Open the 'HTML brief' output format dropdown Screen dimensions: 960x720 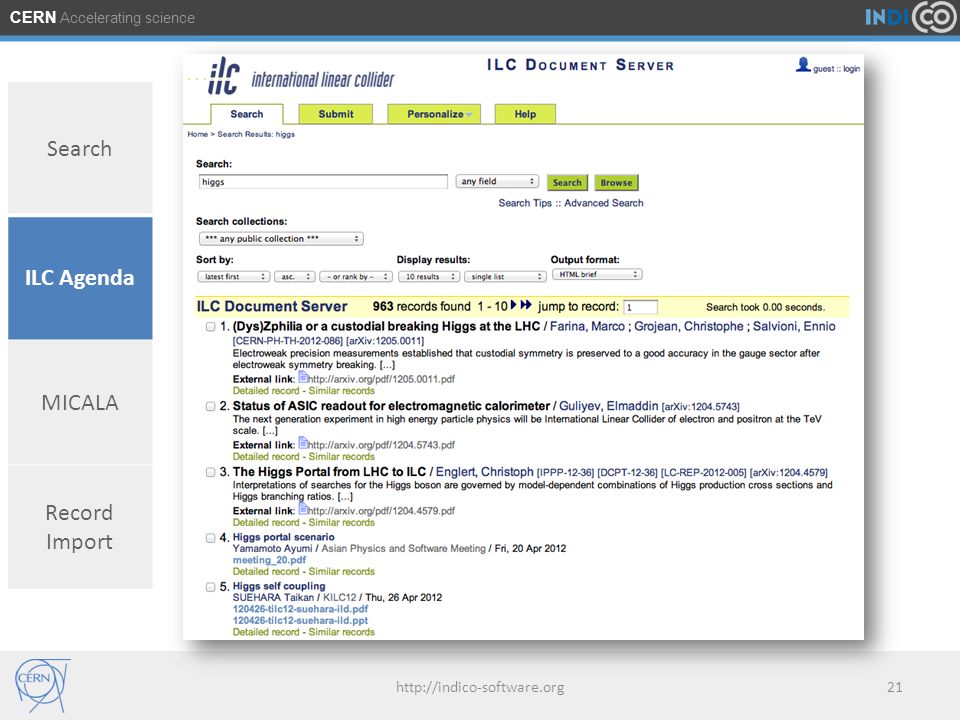tap(597, 274)
